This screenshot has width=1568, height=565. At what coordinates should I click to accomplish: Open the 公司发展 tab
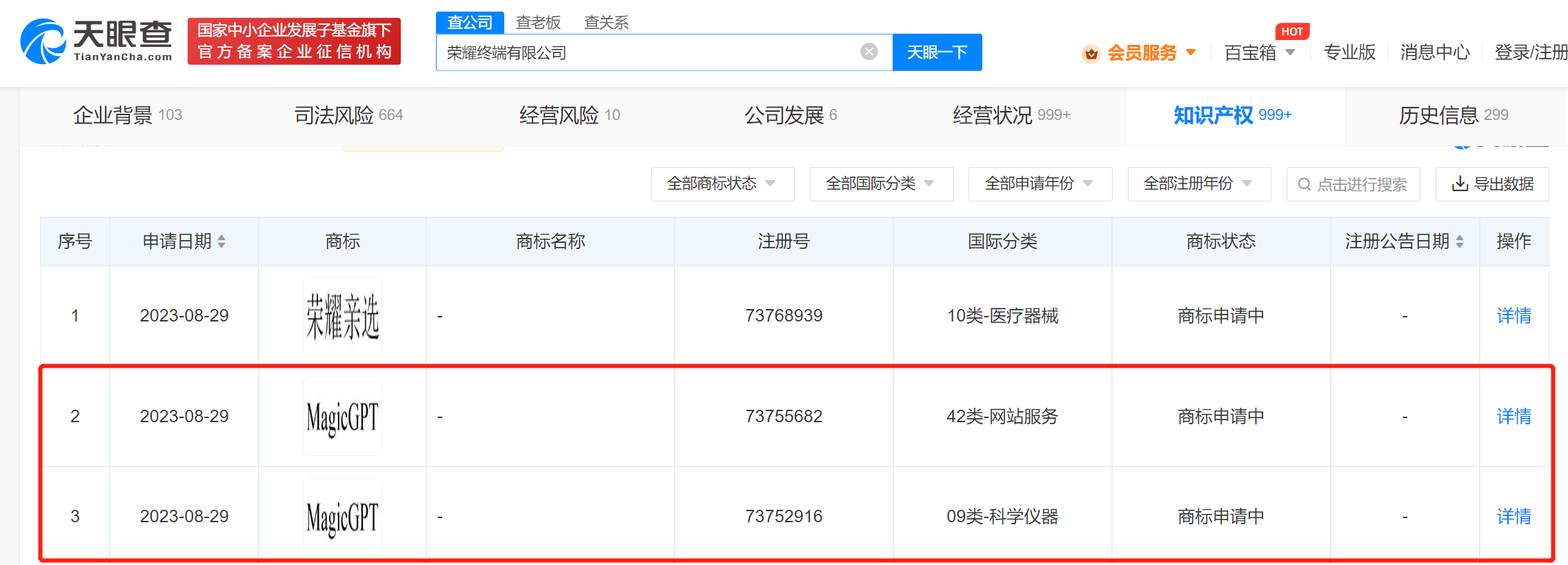[x=791, y=115]
